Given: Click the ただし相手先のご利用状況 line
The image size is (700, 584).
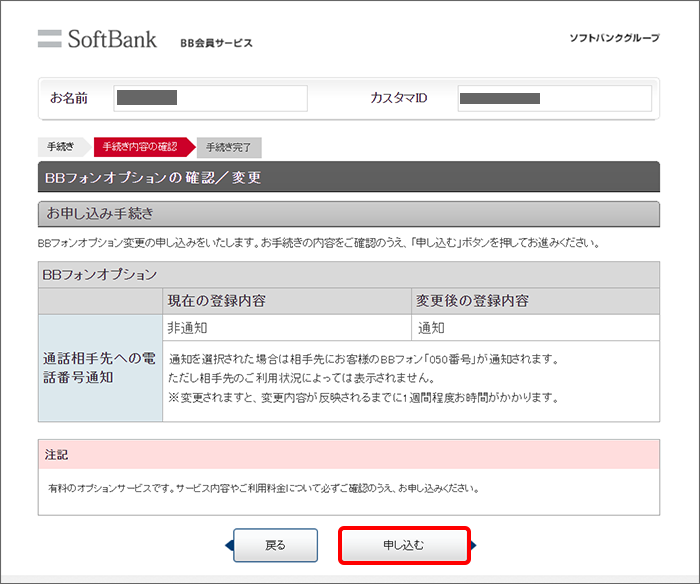Looking at the screenshot, I should point(301,378).
